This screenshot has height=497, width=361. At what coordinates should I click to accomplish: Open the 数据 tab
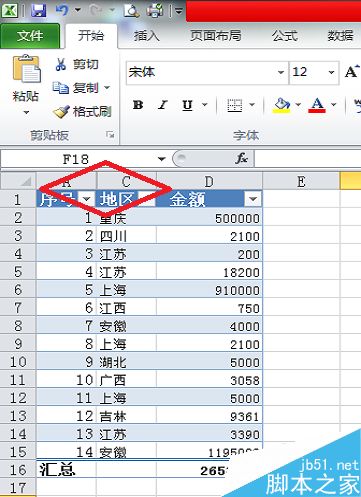click(340, 36)
